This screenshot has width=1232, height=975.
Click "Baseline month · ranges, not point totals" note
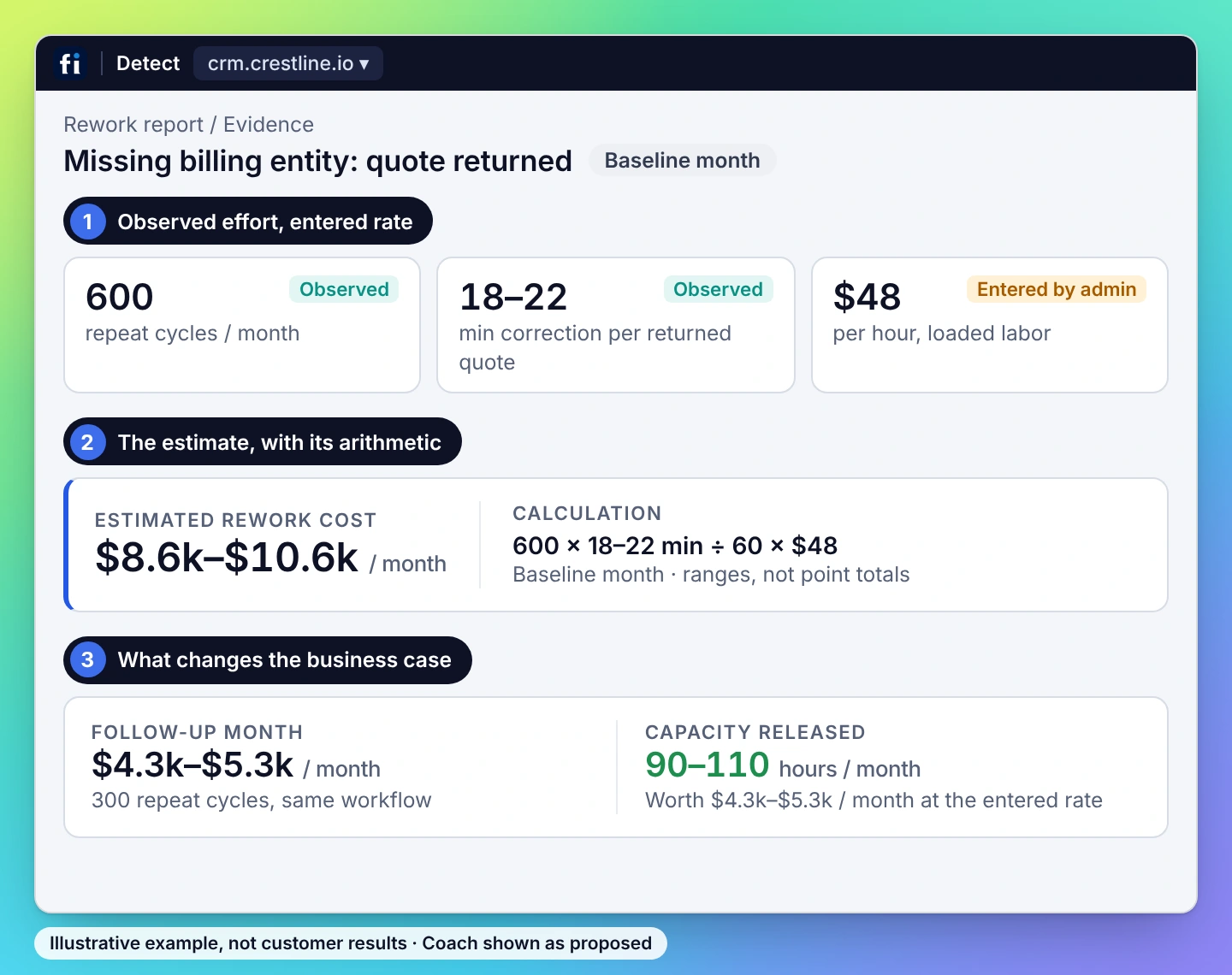point(711,575)
